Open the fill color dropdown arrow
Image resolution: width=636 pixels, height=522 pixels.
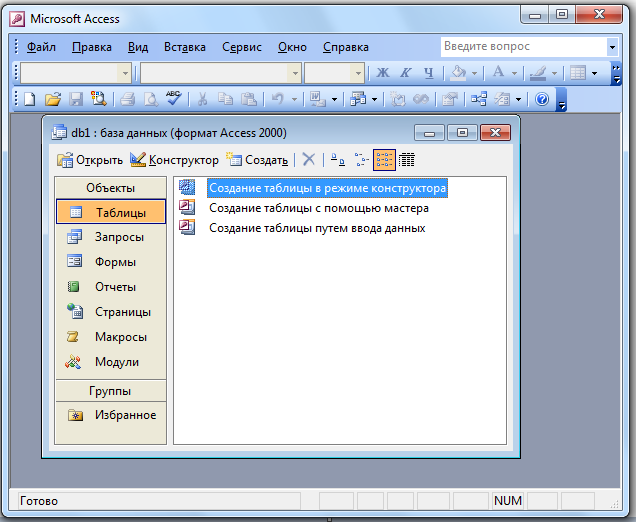474,73
